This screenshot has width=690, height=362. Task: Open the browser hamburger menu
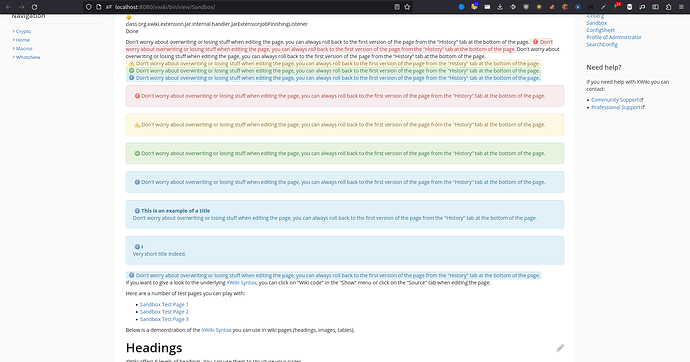pos(681,7)
